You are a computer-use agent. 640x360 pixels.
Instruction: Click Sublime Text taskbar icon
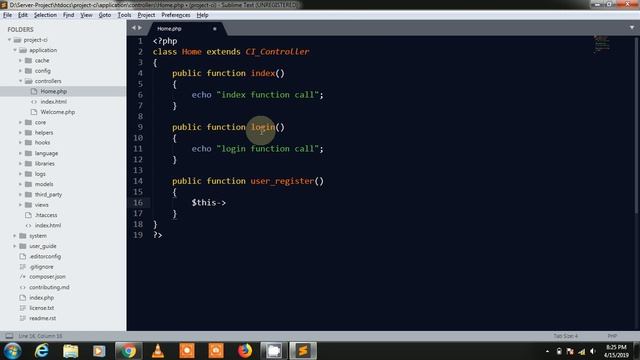point(303,351)
